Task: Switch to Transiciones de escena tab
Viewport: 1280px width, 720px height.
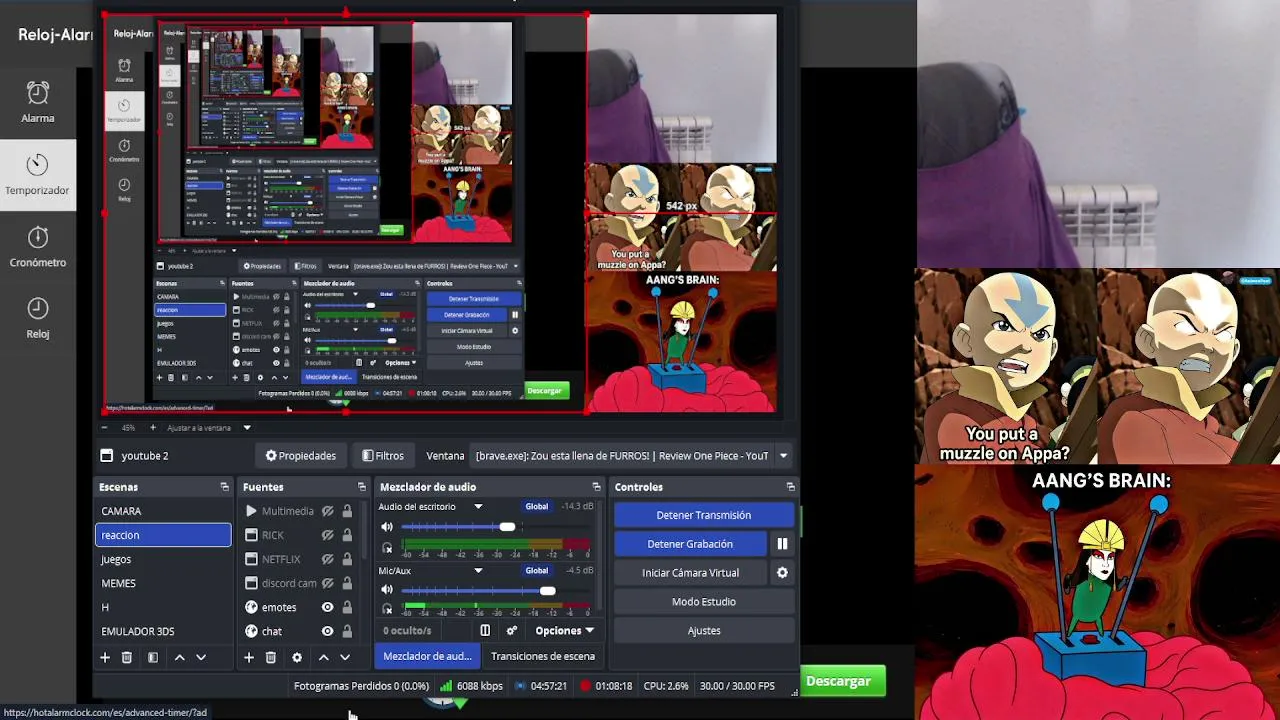Action: point(543,656)
